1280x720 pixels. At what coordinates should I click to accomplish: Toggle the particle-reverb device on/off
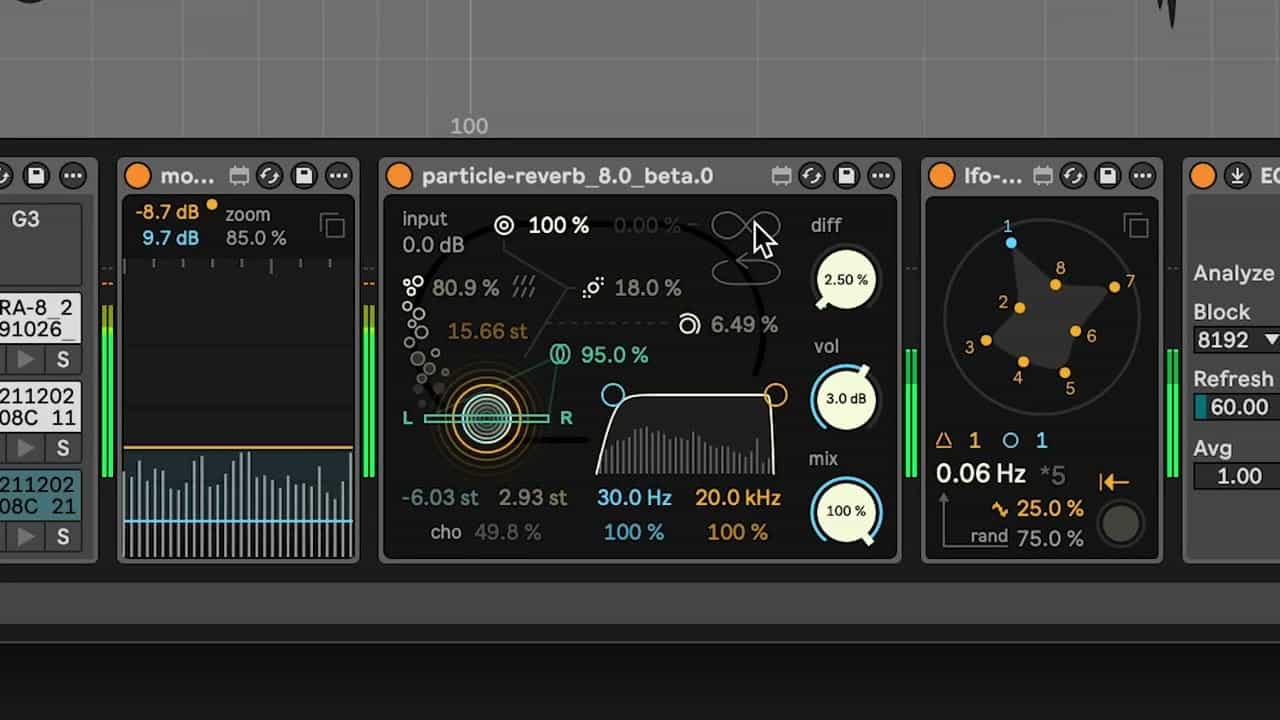pyautogui.click(x=399, y=176)
